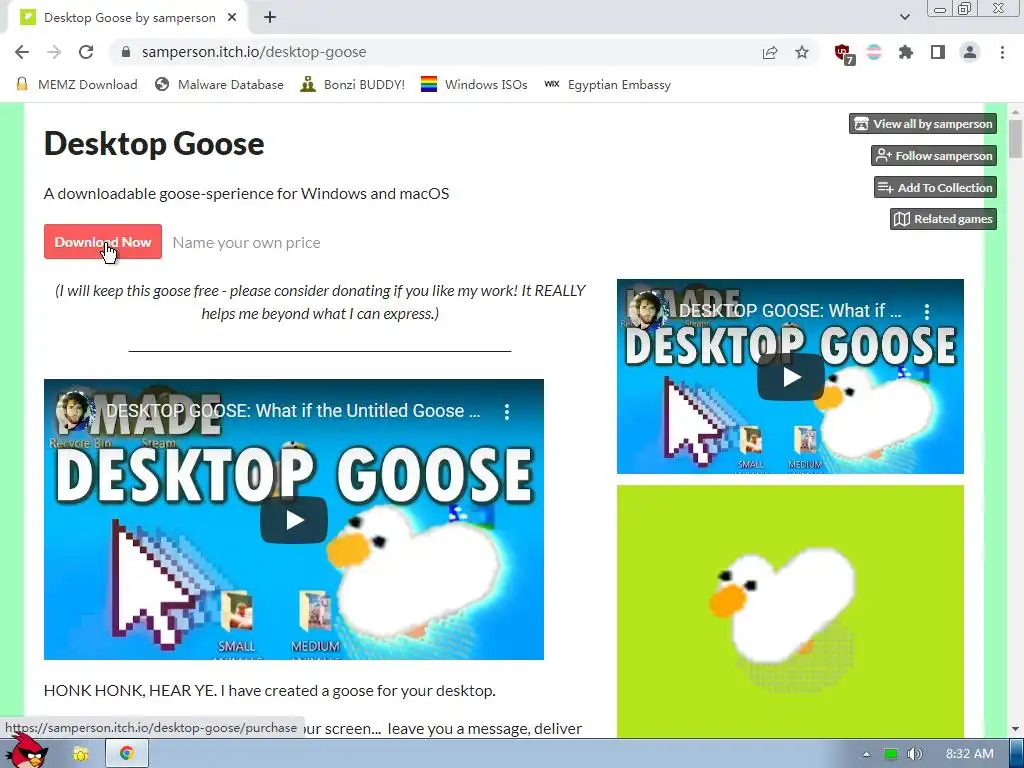Play the sidebar Desktop Goose video
This screenshot has width=1024, height=768.
tap(790, 377)
